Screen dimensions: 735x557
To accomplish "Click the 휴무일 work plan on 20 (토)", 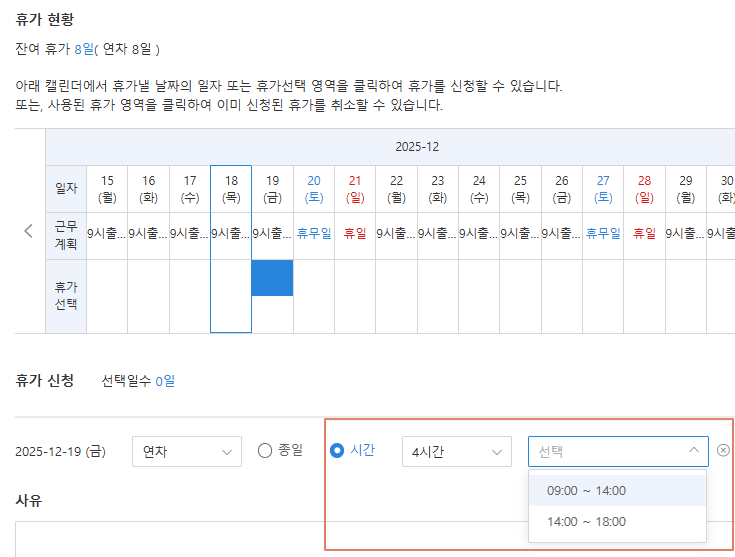I will point(314,234).
